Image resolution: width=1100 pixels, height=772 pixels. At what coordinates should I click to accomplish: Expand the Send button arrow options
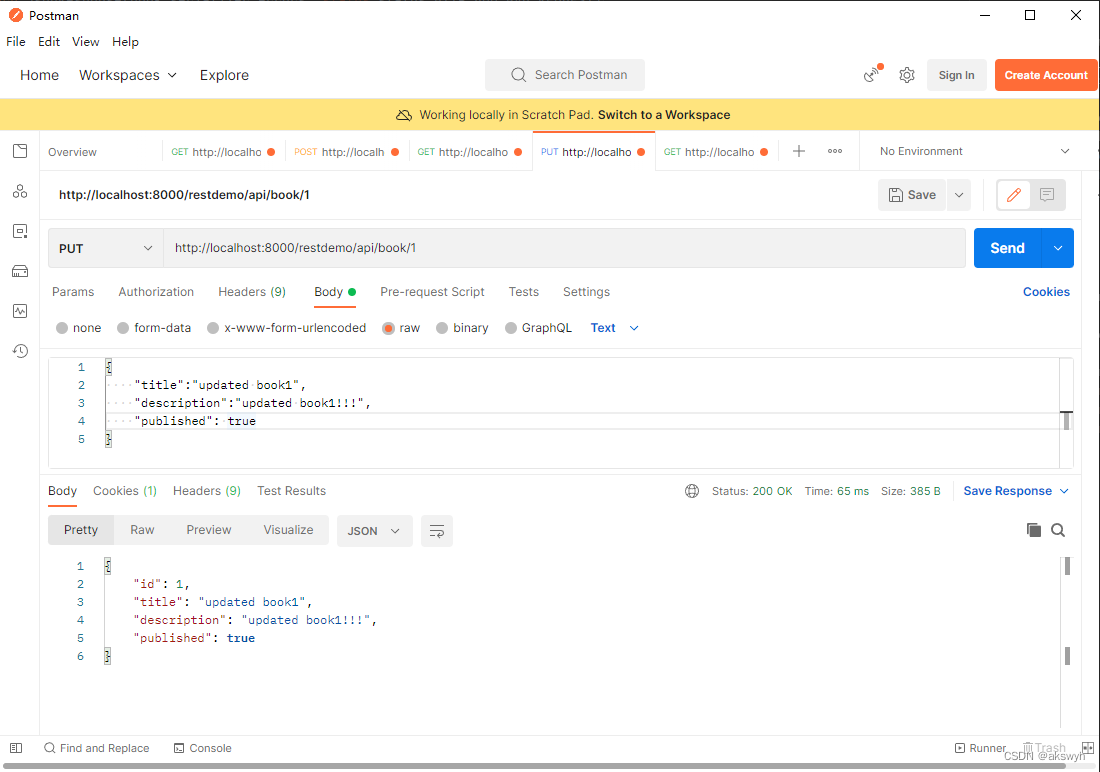tap(1058, 248)
